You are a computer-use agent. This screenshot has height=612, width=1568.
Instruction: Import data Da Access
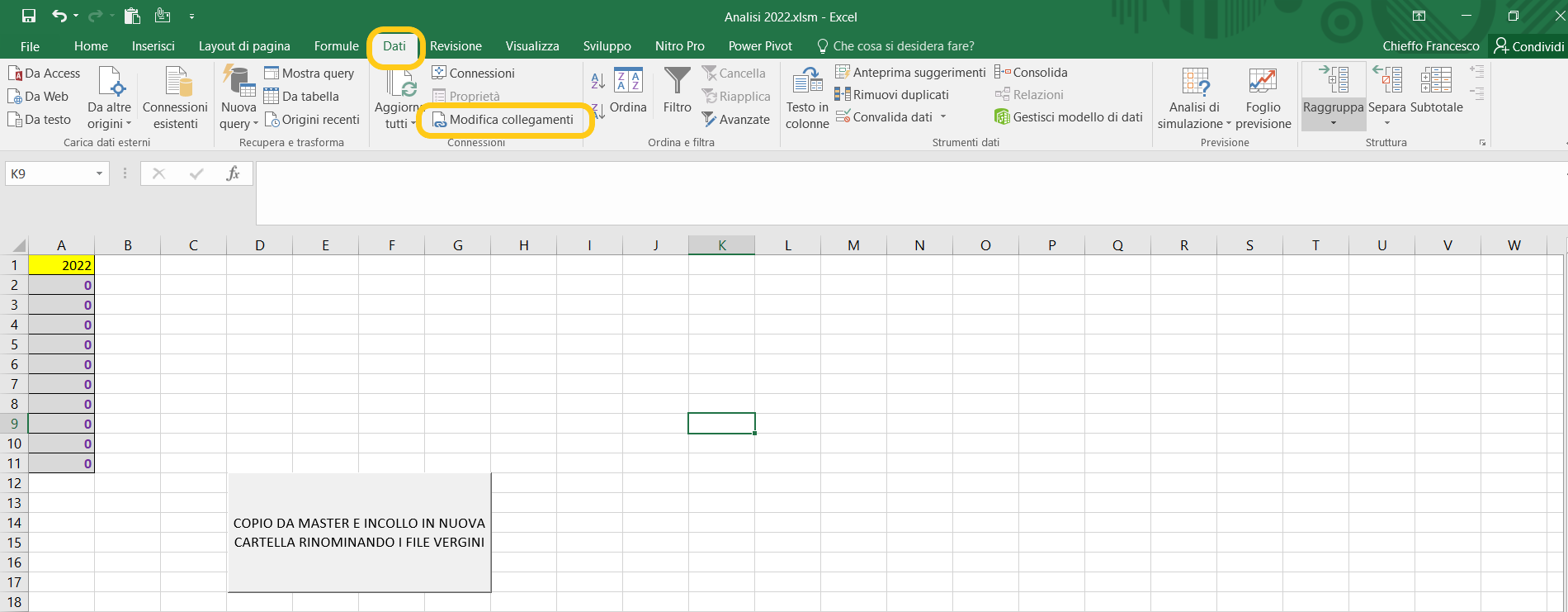(x=45, y=74)
